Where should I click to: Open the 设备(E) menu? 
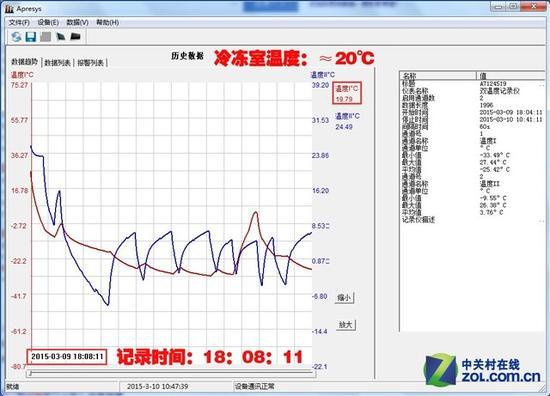tap(48, 22)
